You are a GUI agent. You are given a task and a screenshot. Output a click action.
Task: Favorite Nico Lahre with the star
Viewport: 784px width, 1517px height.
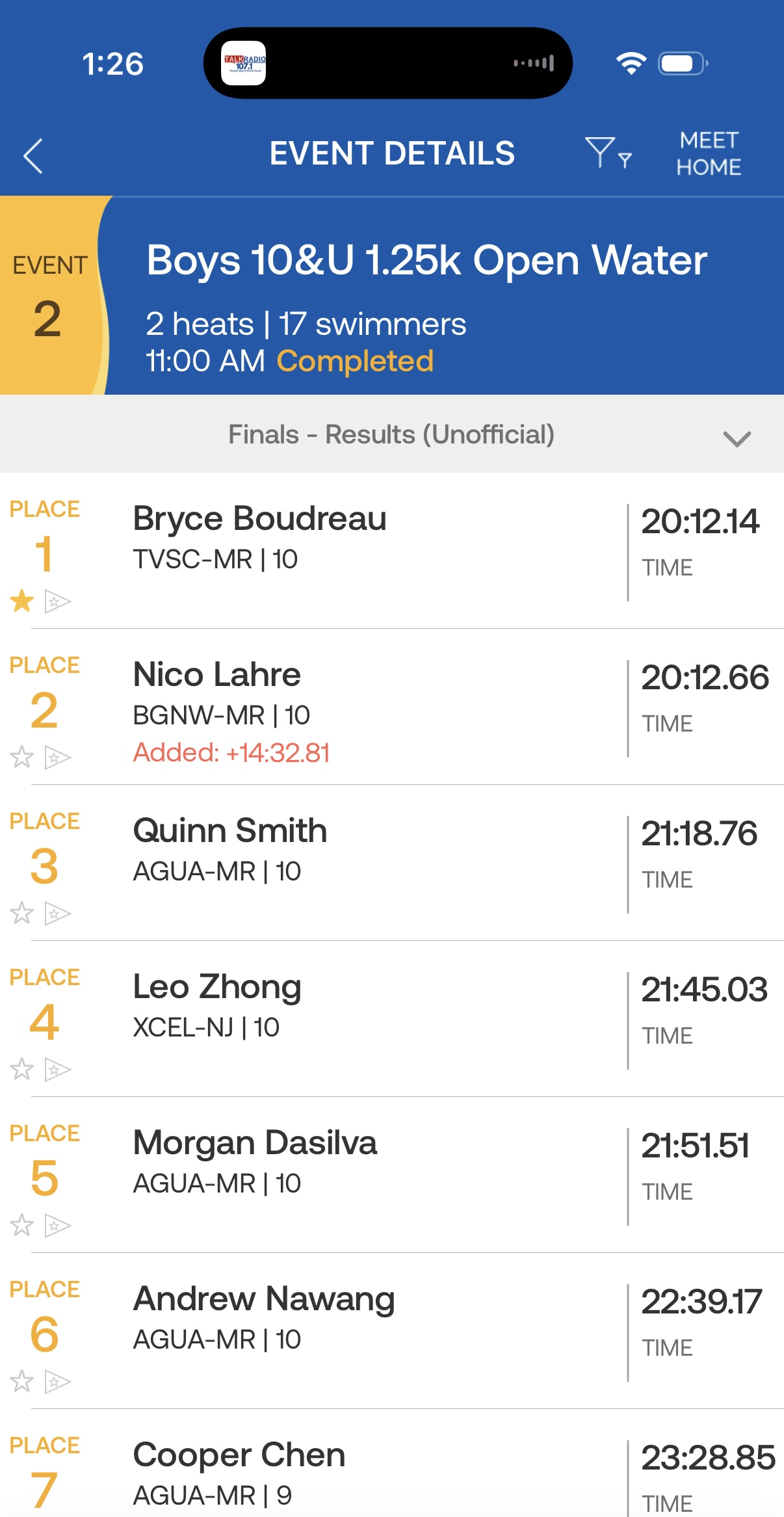(x=22, y=757)
